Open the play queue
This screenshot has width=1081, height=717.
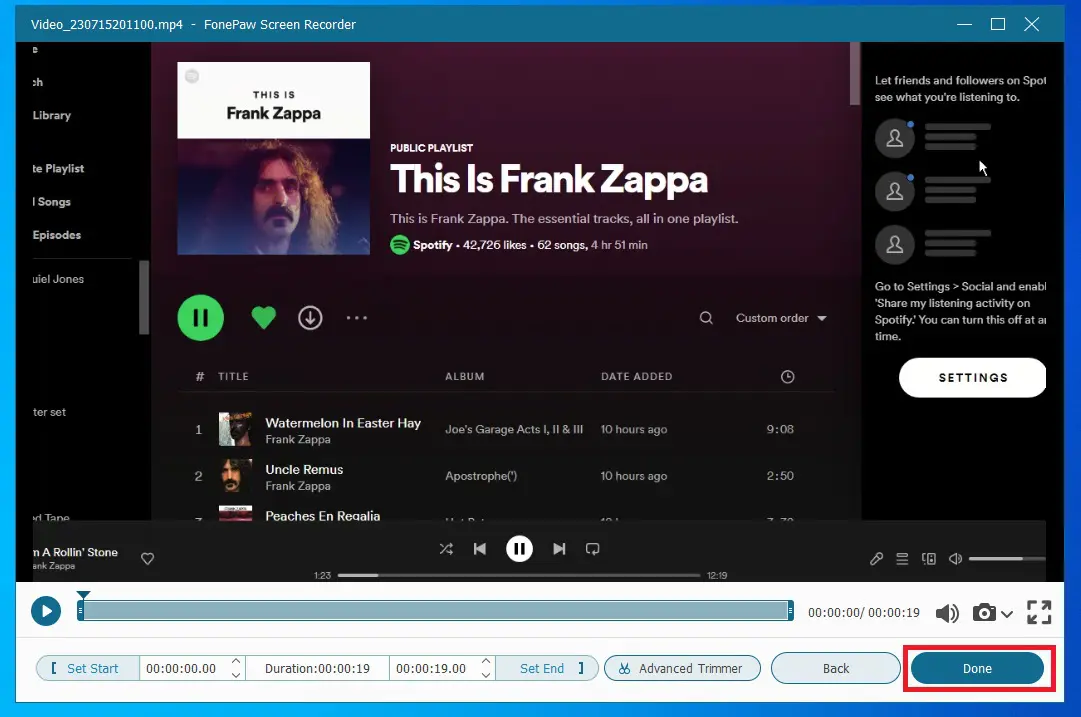point(902,558)
